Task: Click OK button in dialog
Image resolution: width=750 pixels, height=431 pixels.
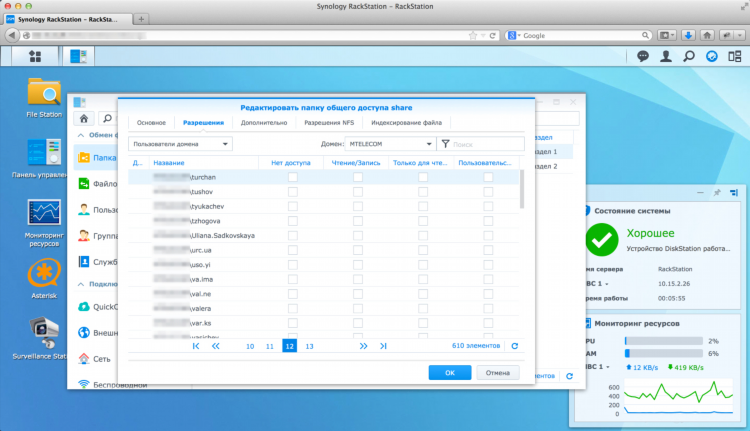Action: point(450,373)
